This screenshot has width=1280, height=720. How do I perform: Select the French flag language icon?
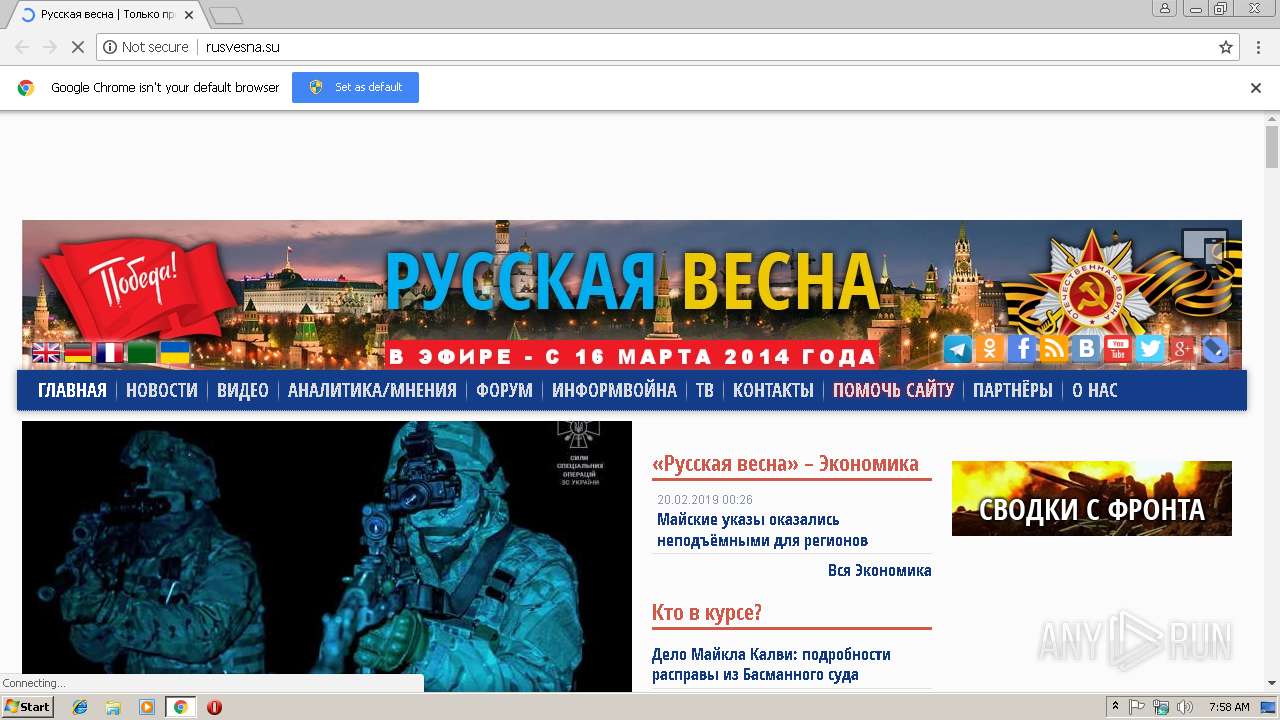pyautogui.click(x=110, y=352)
